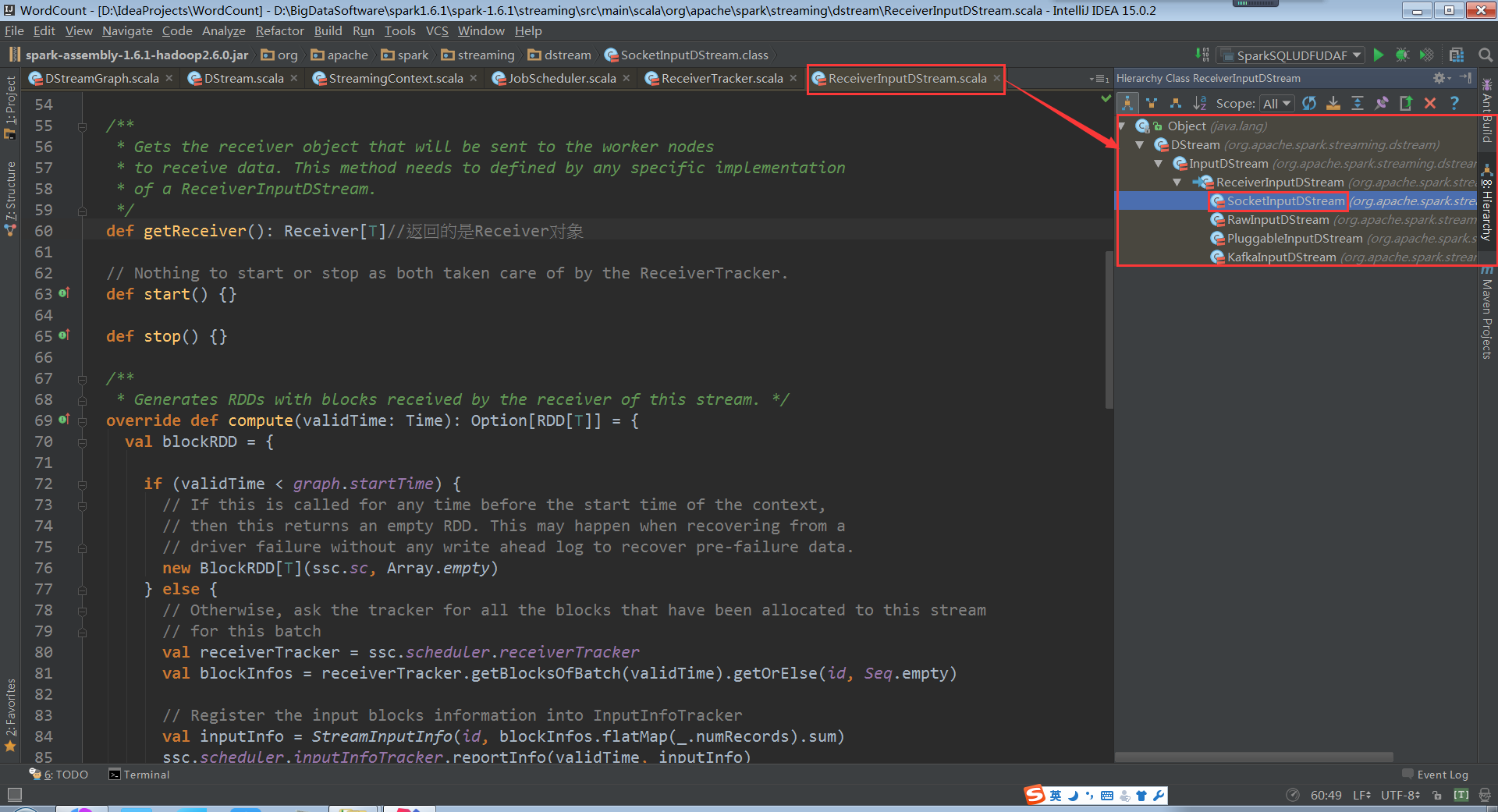The height and width of the screenshot is (812, 1498).
Task: Open the Favorites tool window
Action: click(x=10, y=715)
